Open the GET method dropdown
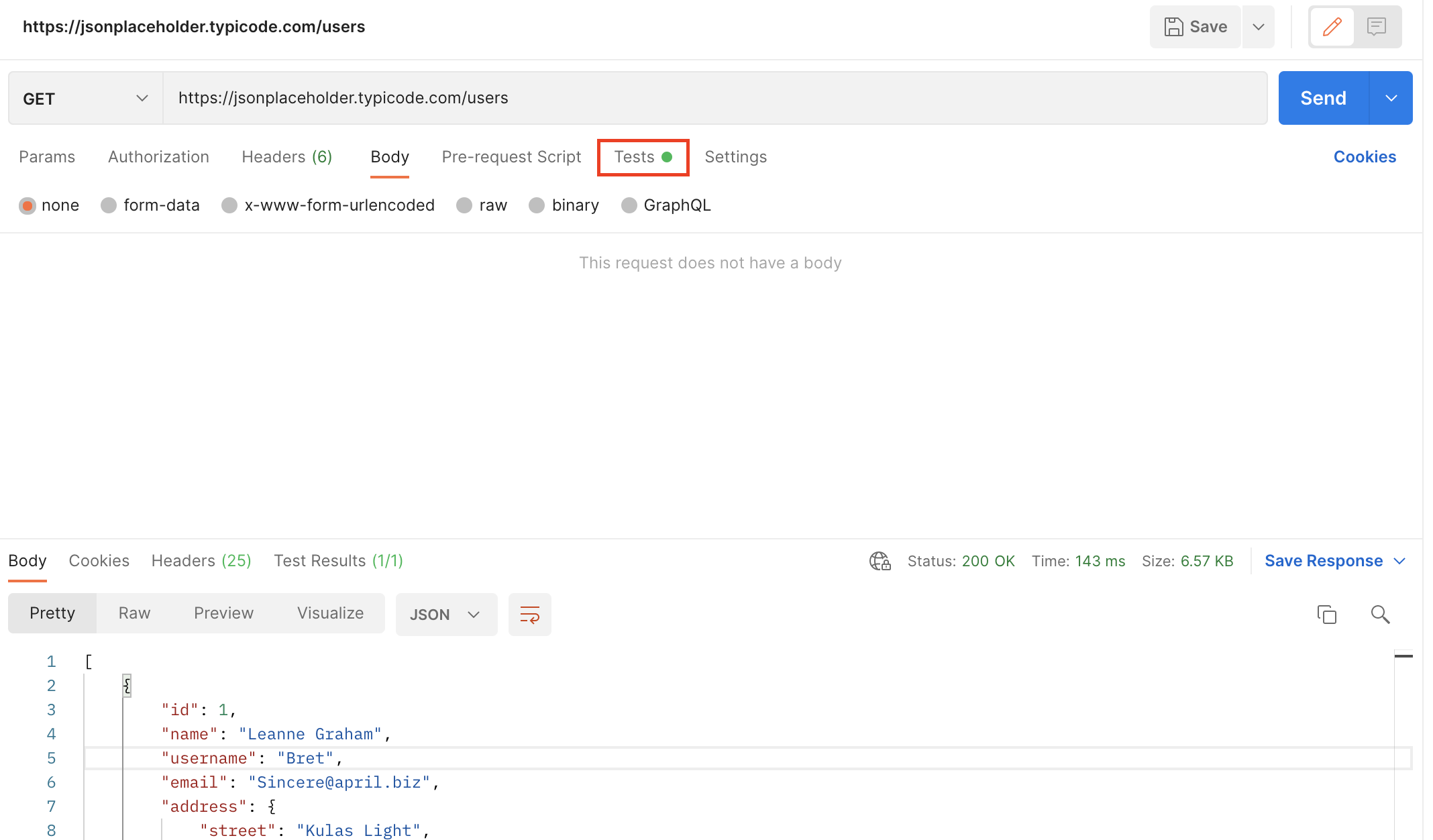The width and height of the screenshot is (1433, 840). pos(86,98)
